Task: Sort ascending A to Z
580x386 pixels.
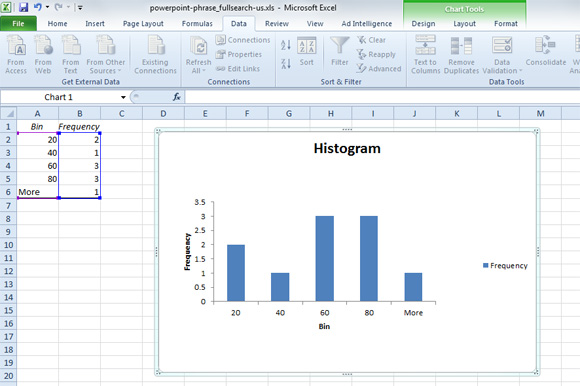Action: 286,45
